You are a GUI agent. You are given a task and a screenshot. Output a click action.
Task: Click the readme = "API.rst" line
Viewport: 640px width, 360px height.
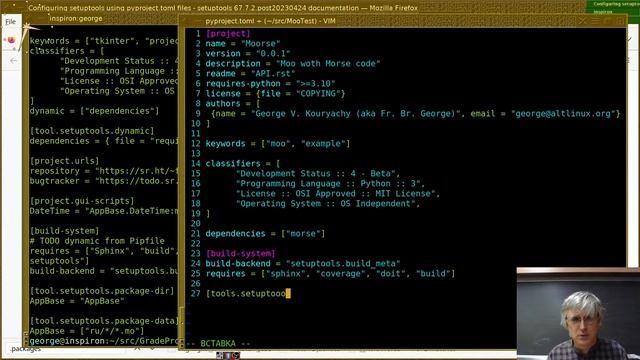pos(250,73)
